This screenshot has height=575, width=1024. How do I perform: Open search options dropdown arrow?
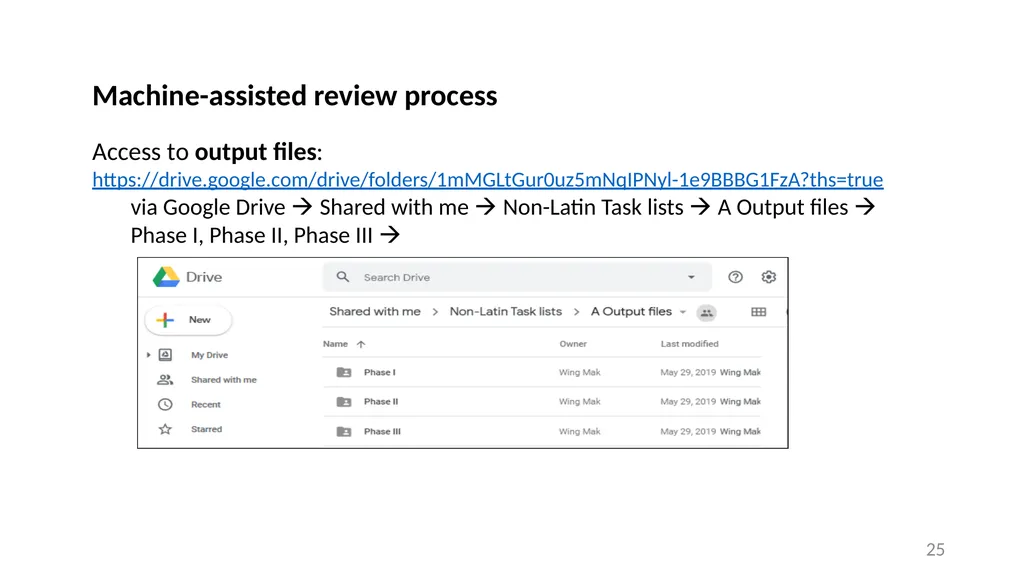pyautogui.click(x=691, y=277)
